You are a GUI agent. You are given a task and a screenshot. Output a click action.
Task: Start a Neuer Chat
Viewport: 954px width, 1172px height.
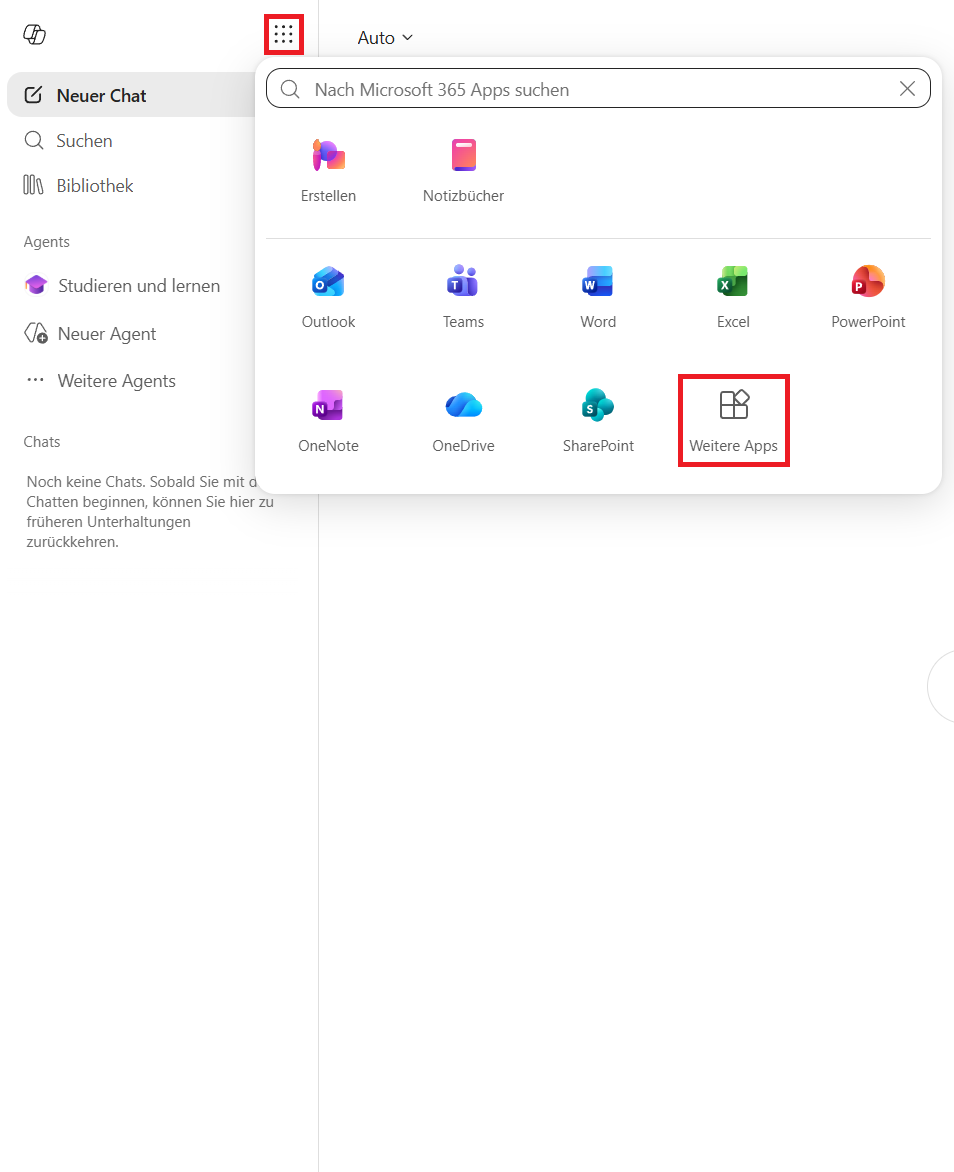pyautogui.click(x=132, y=96)
